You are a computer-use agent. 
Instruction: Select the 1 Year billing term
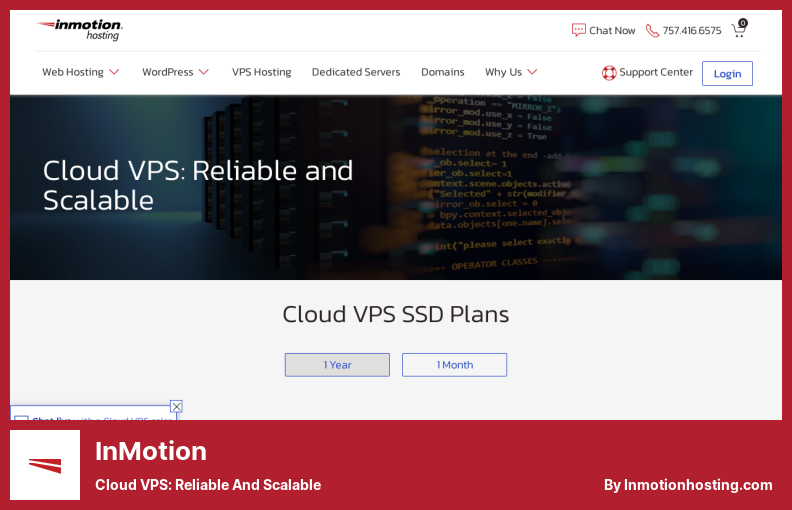coord(337,365)
